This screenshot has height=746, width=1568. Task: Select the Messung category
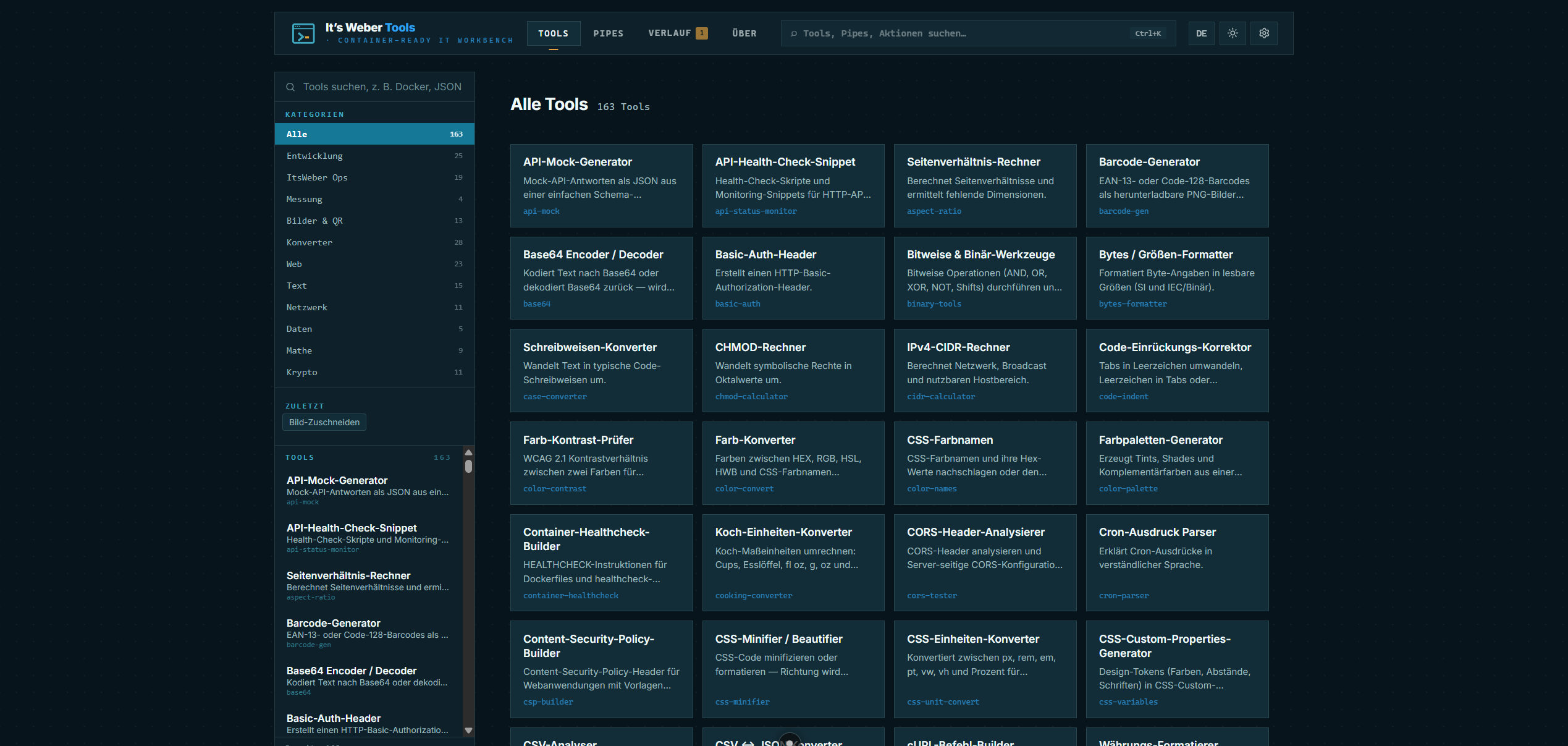(374, 199)
